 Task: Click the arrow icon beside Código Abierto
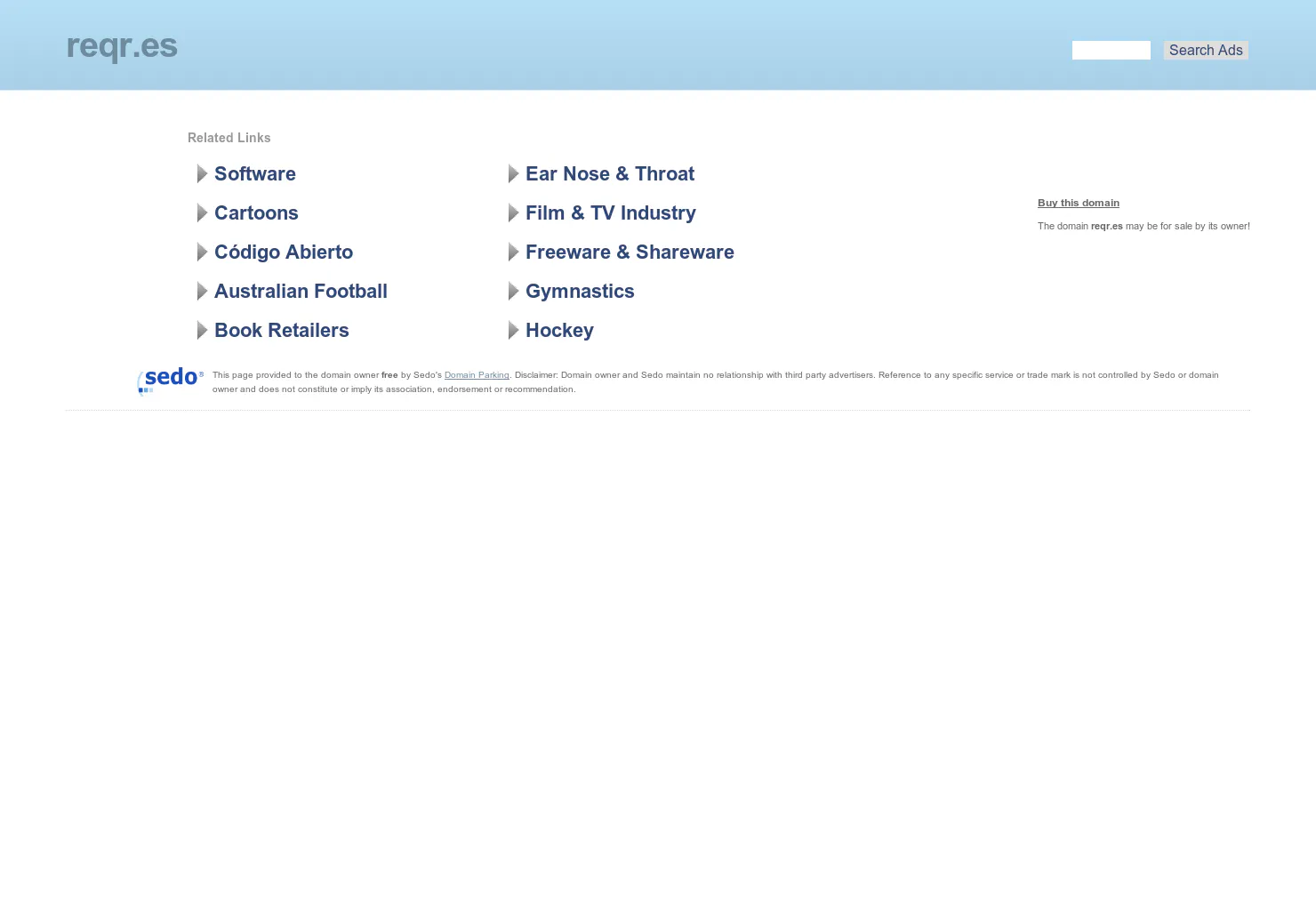point(202,253)
